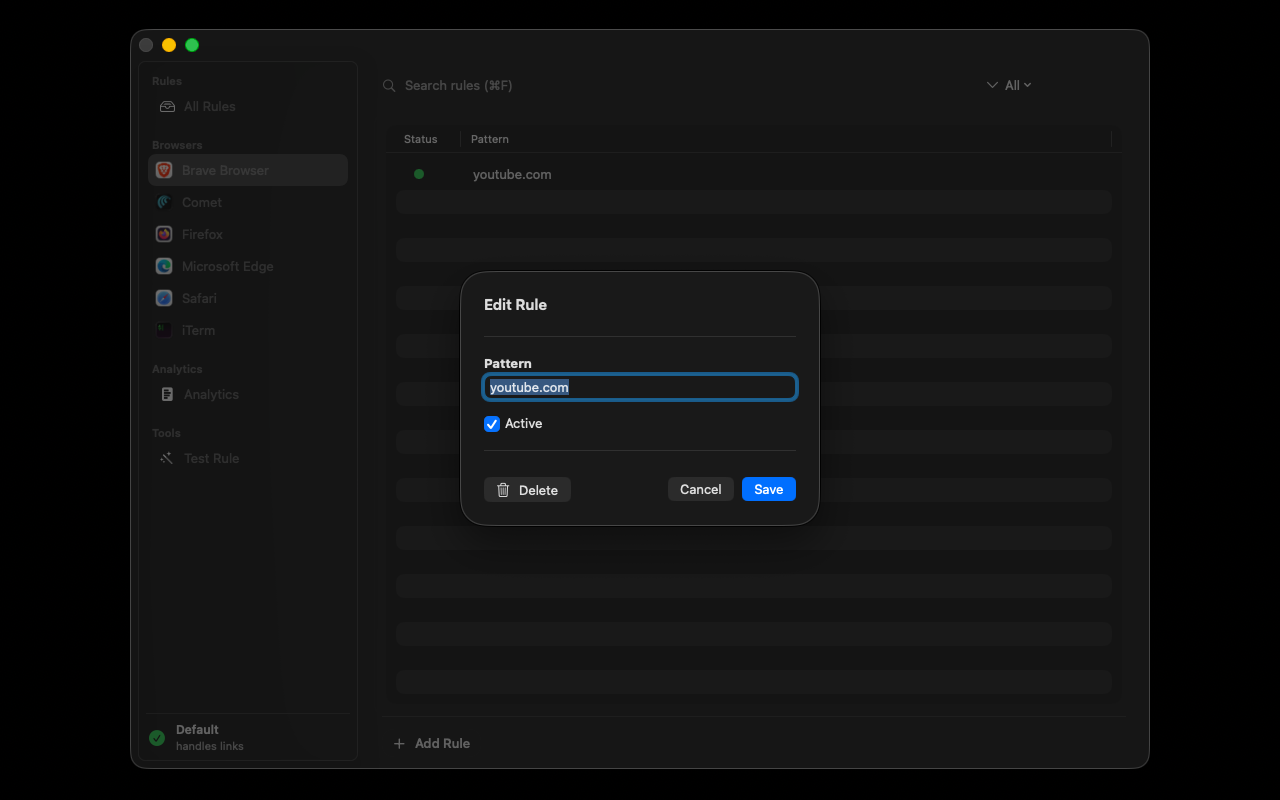Open the All filter dropdown
Image resolution: width=1280 pixels, height=800 pixels.
[1009, 85]
